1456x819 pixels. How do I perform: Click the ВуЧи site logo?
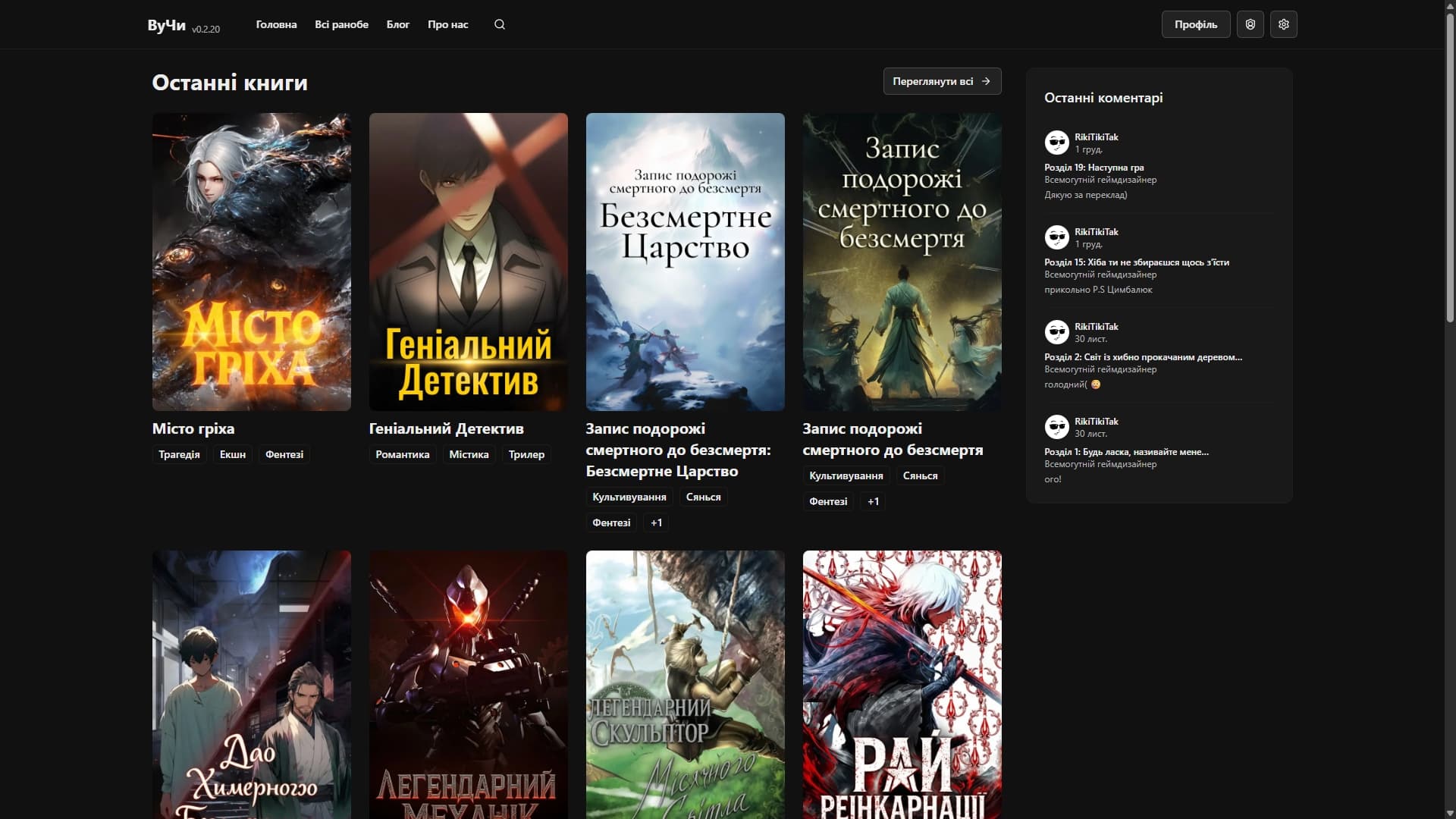point(166,25)
